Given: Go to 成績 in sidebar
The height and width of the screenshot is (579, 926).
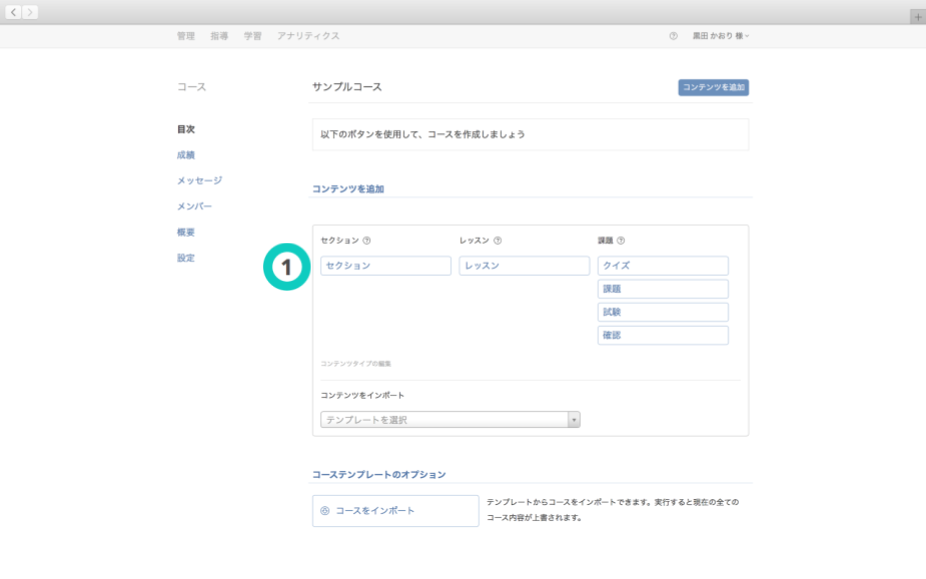Looking at the screenshot, I should coord(186,155).
